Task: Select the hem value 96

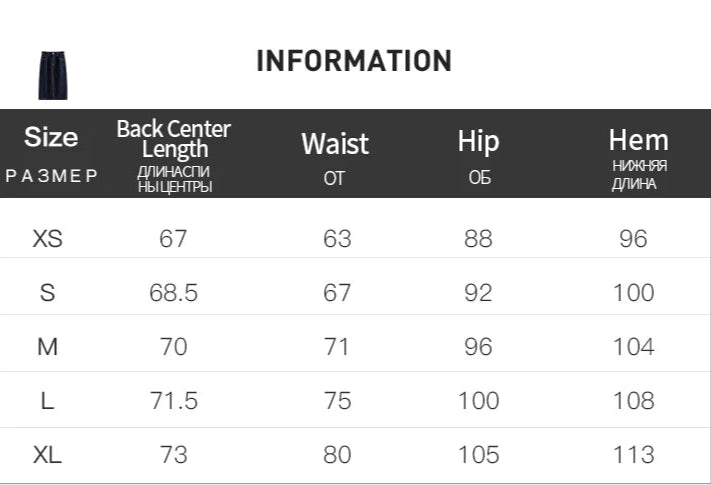Action: pyautogui.click(x=633, y=239)
